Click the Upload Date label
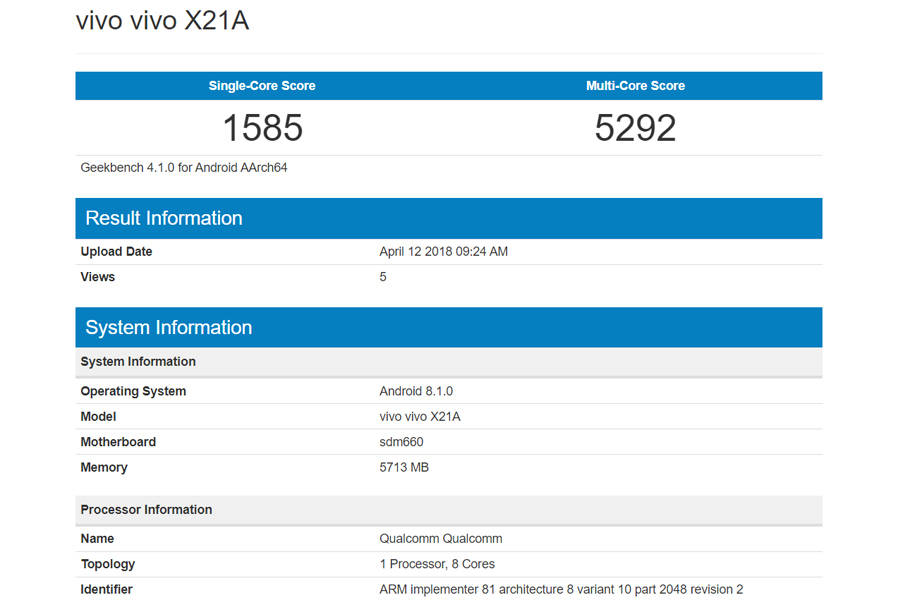Screen dimensions: 900x600 [116, 251]
